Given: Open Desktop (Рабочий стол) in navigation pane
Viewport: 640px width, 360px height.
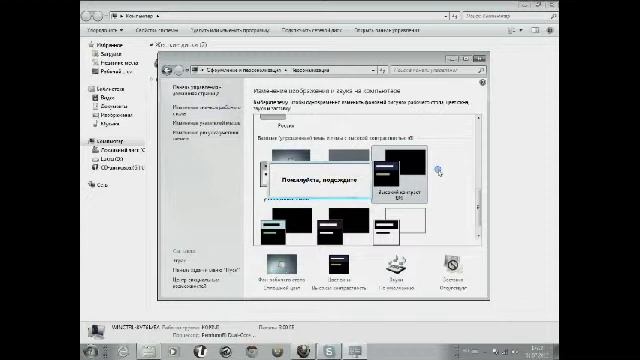Looking at the screenshot, I should click(116, 71).
